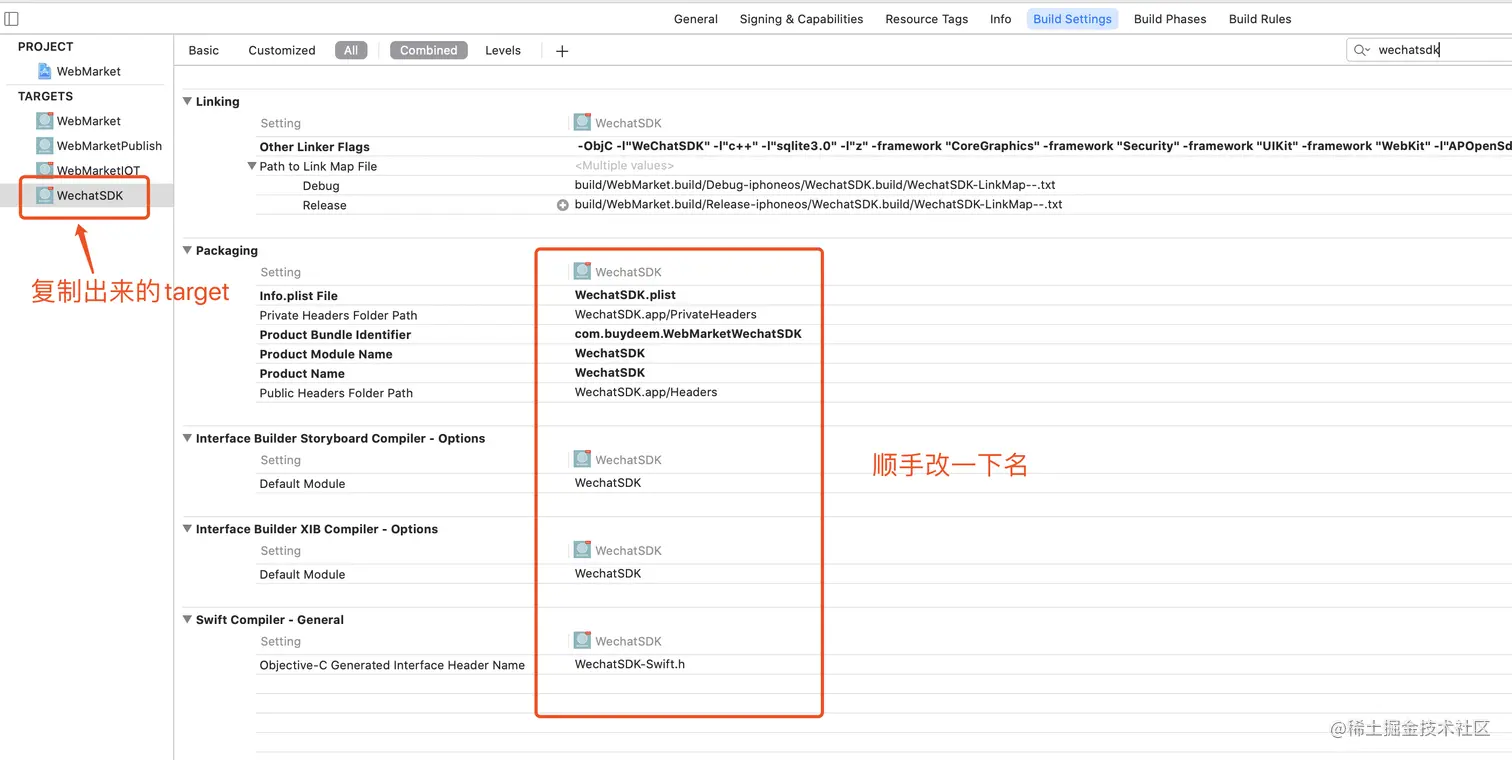
Task: Click WechatSDK column icon in XIB Compiler section
Action: pyautogui.click(x=582, y=550)
